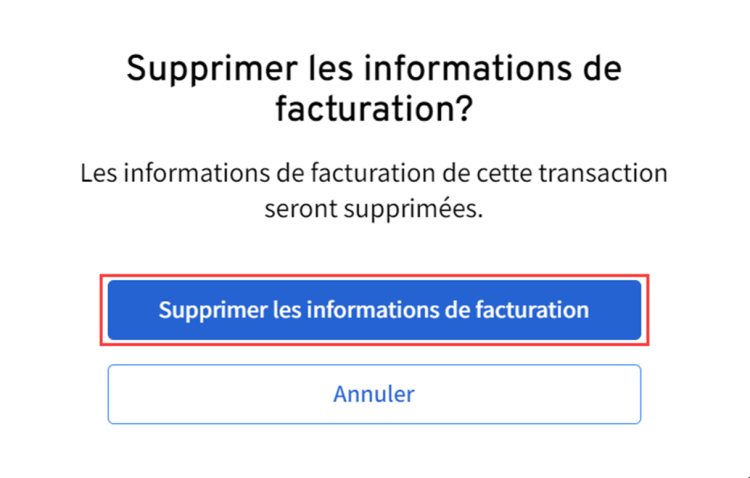Screen dimensions: 750x478
Task: Cancel the billing deletion dialog
Action: click(374, 393)
